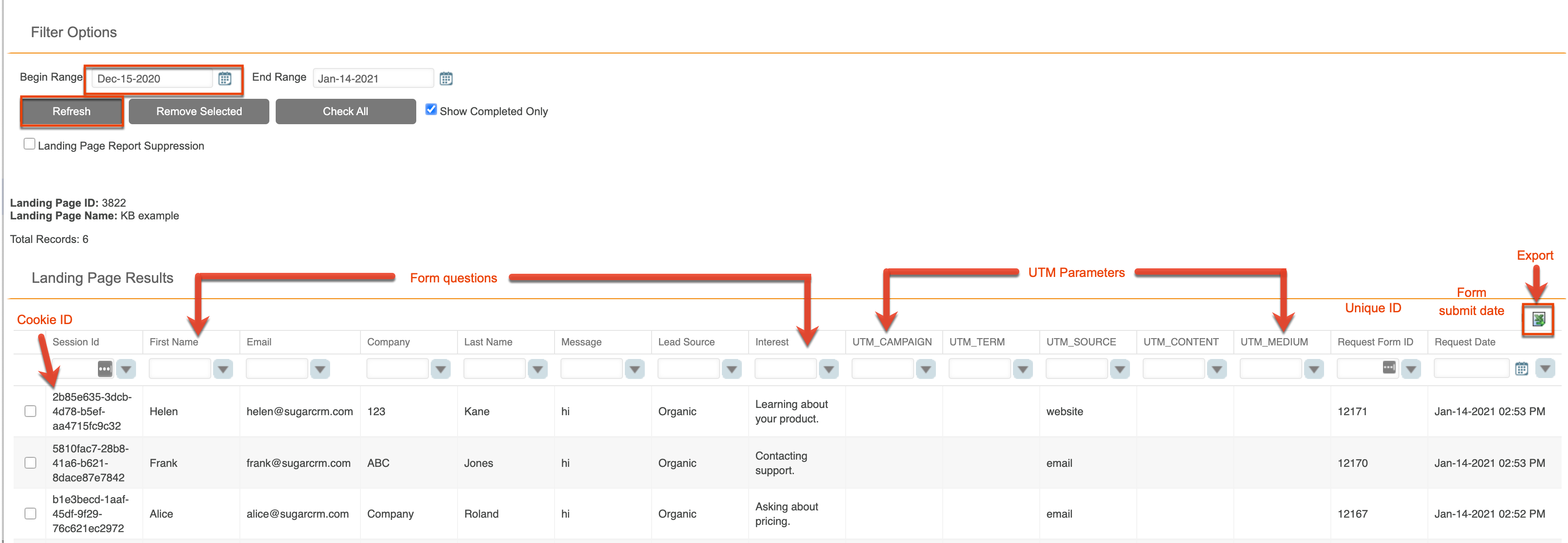The image size is (1568, 543).
Task: Click the Remove Selected button
Action: [x=199, y=112]
